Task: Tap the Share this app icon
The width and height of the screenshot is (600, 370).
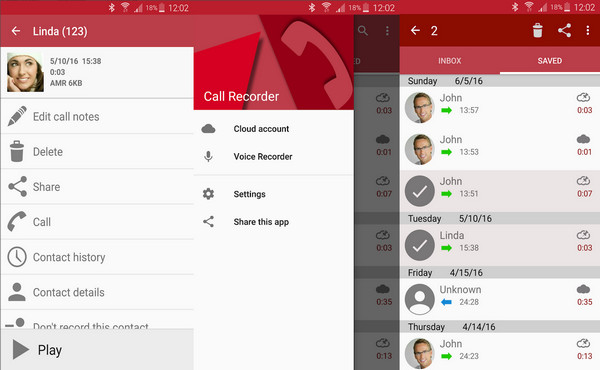Action: (208, 222)
